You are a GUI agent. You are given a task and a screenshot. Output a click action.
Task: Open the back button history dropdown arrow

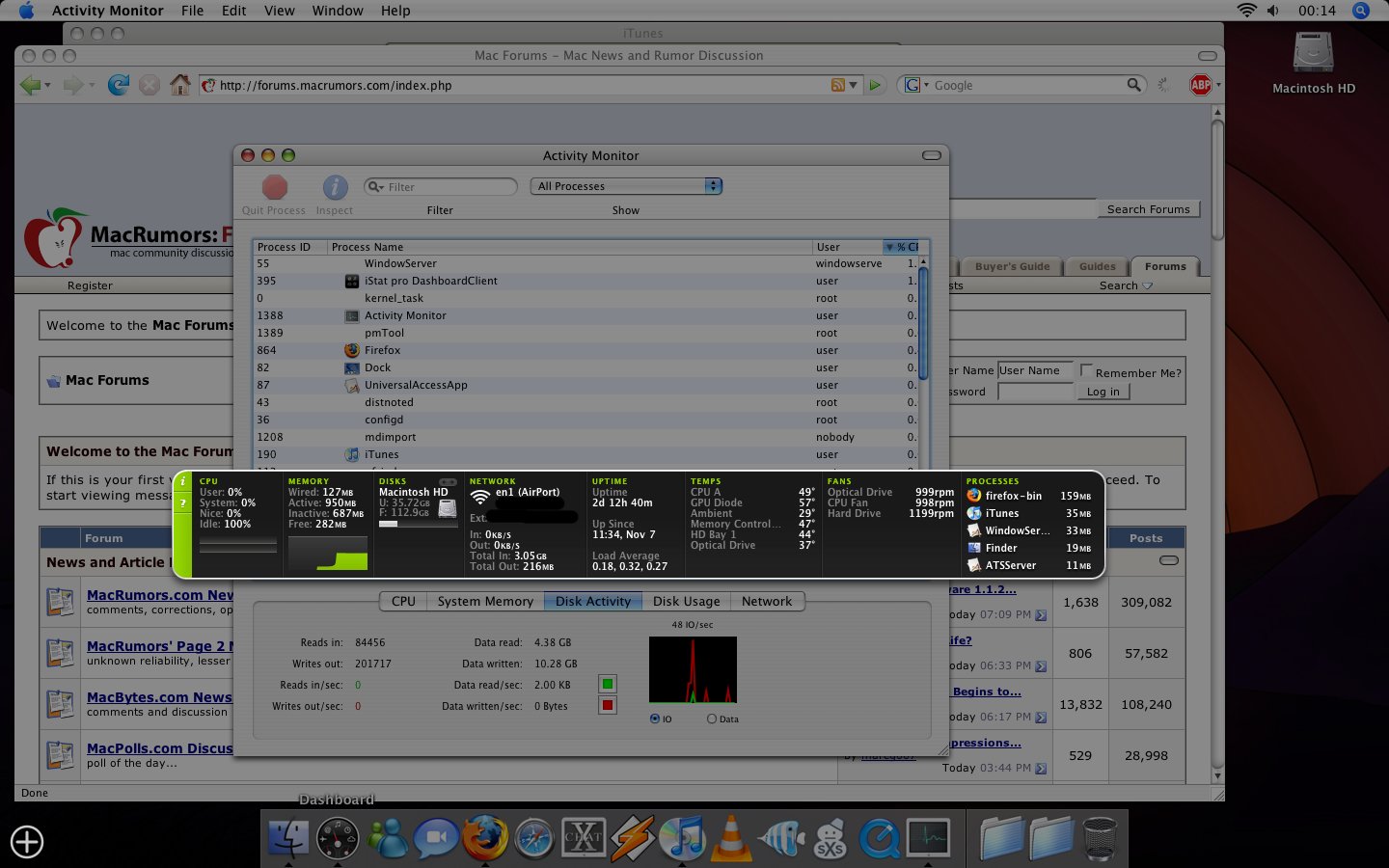point(49,85)
